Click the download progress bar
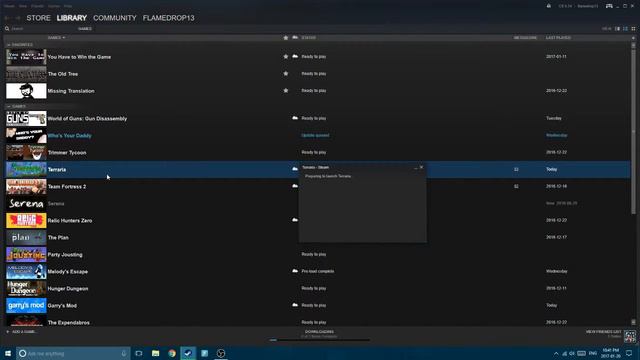This screenshot has height=360, width=640. click(320, 340)
